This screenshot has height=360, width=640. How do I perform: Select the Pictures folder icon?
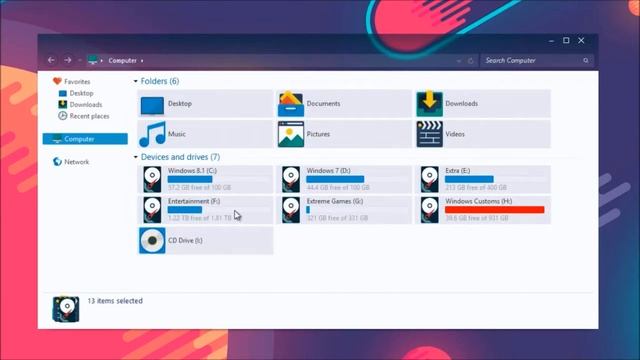tap(291, 134)
